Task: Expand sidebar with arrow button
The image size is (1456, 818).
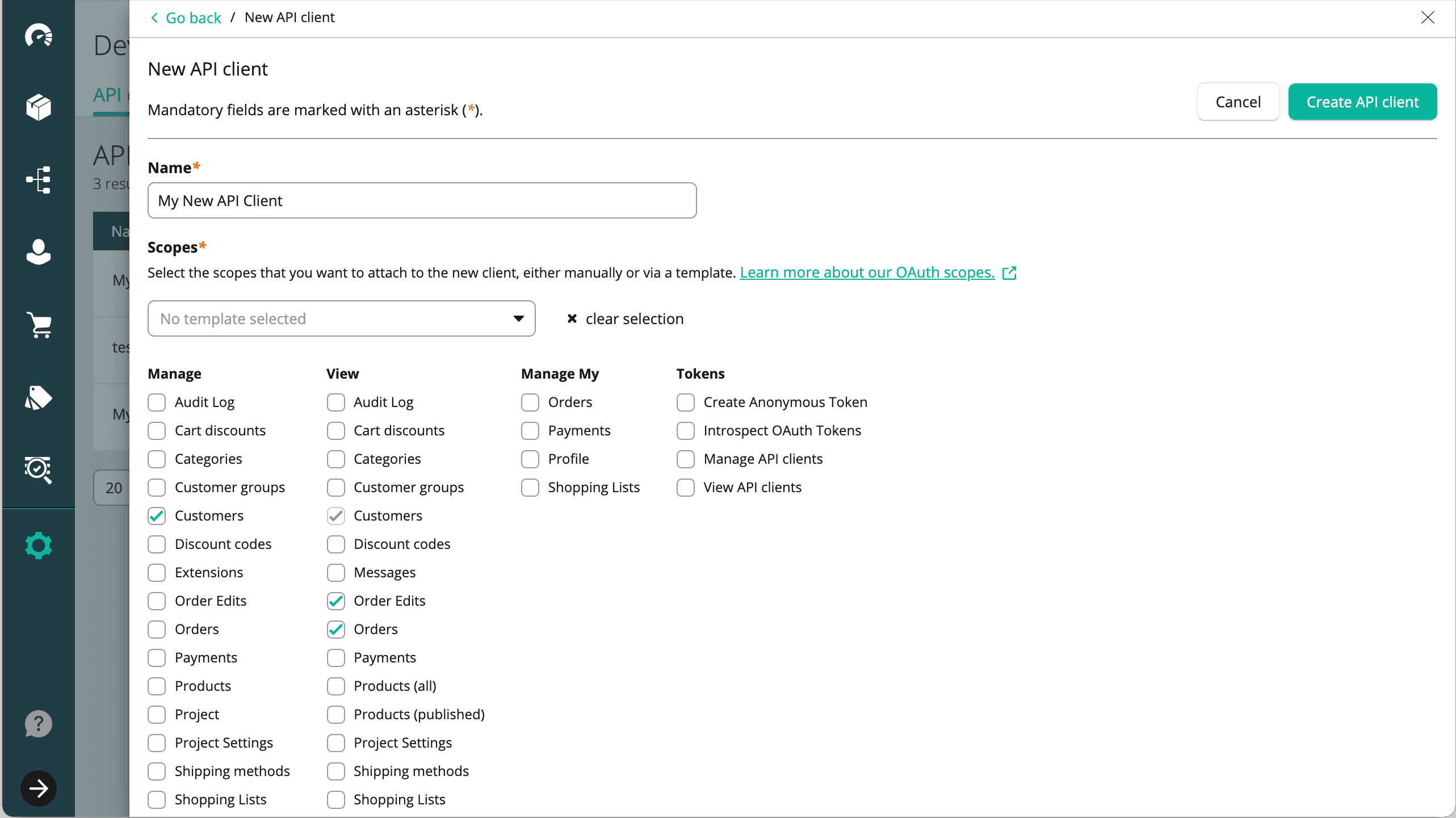Action: (39, 788)
